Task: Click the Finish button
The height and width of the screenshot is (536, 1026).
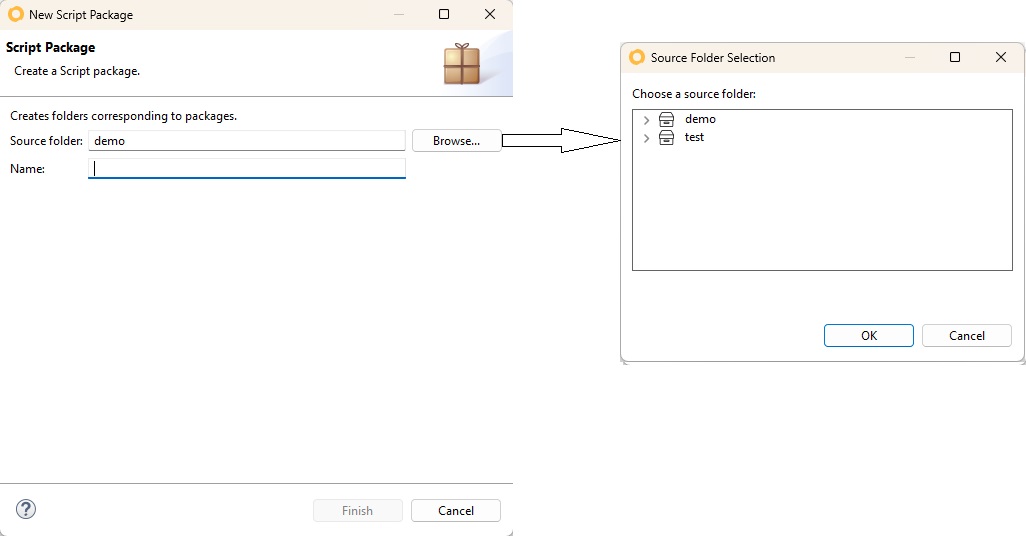Action: tap(357, 511)
